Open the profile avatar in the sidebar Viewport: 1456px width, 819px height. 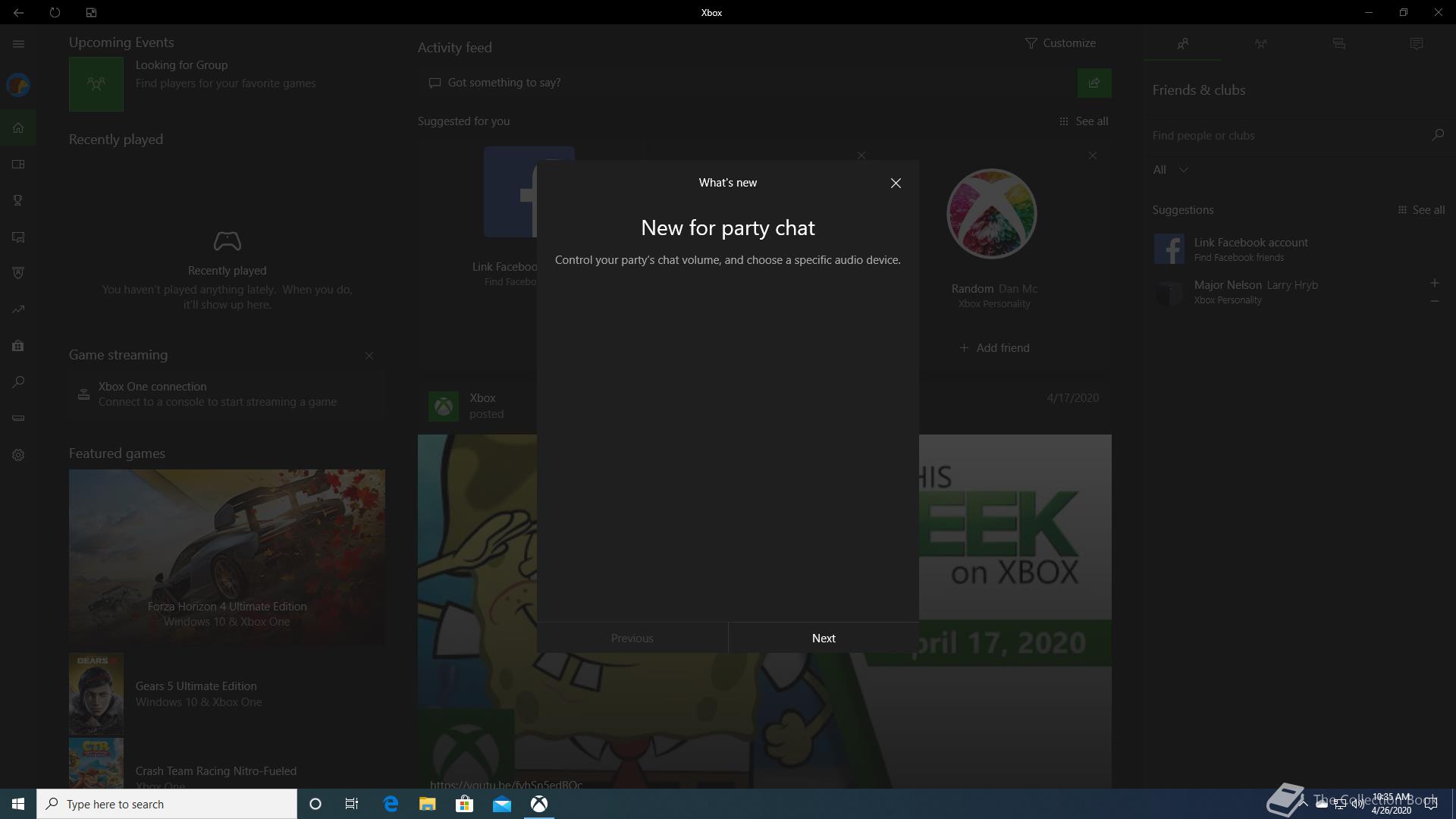point(18,85)
